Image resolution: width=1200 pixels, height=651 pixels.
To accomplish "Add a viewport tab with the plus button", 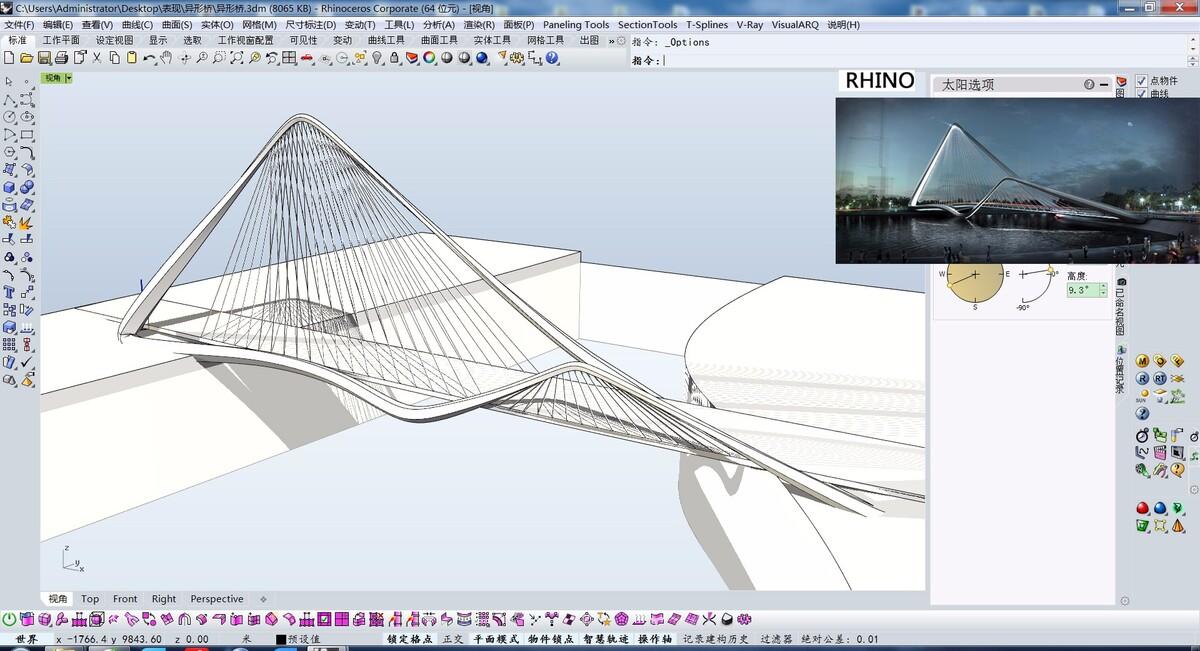I will coord(263,599).
